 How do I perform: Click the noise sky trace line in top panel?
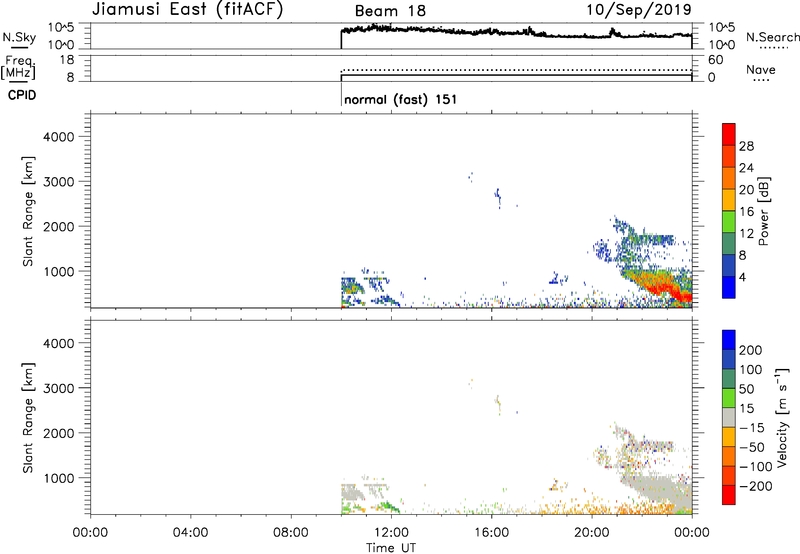515,33
